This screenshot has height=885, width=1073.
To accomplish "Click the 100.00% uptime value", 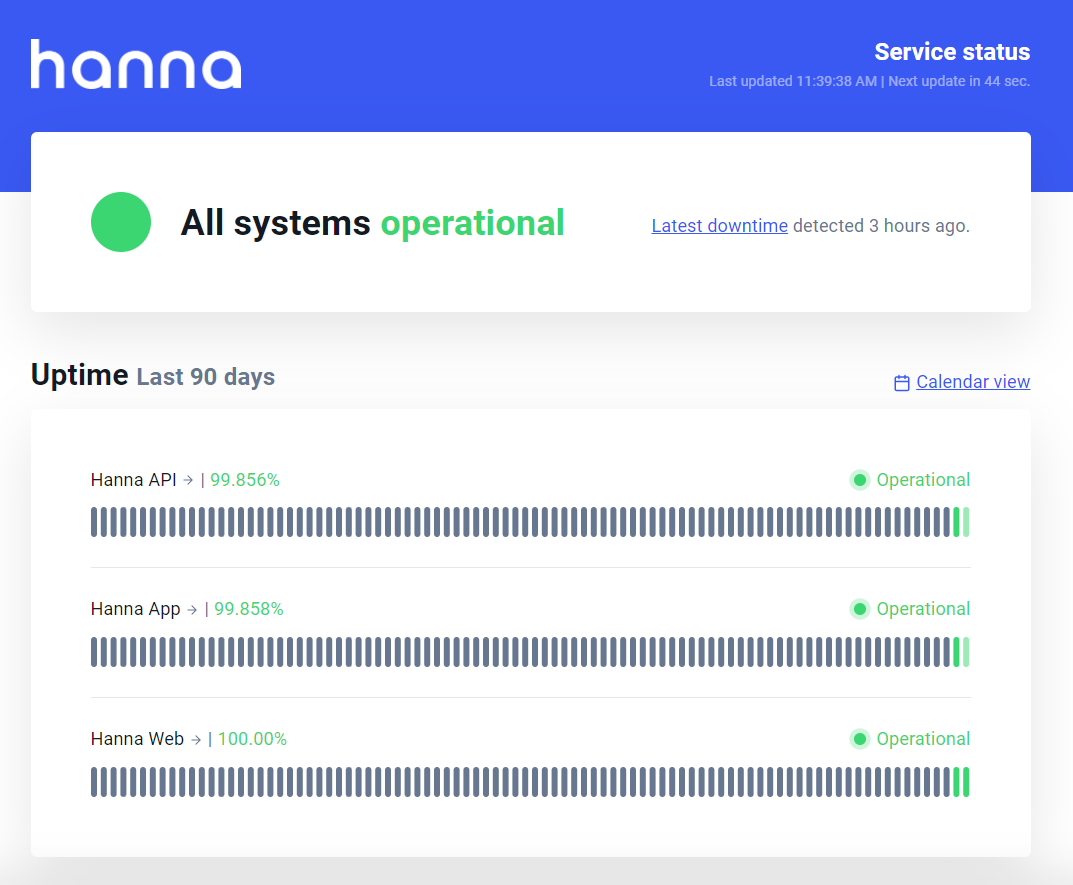I will (253, 739).
